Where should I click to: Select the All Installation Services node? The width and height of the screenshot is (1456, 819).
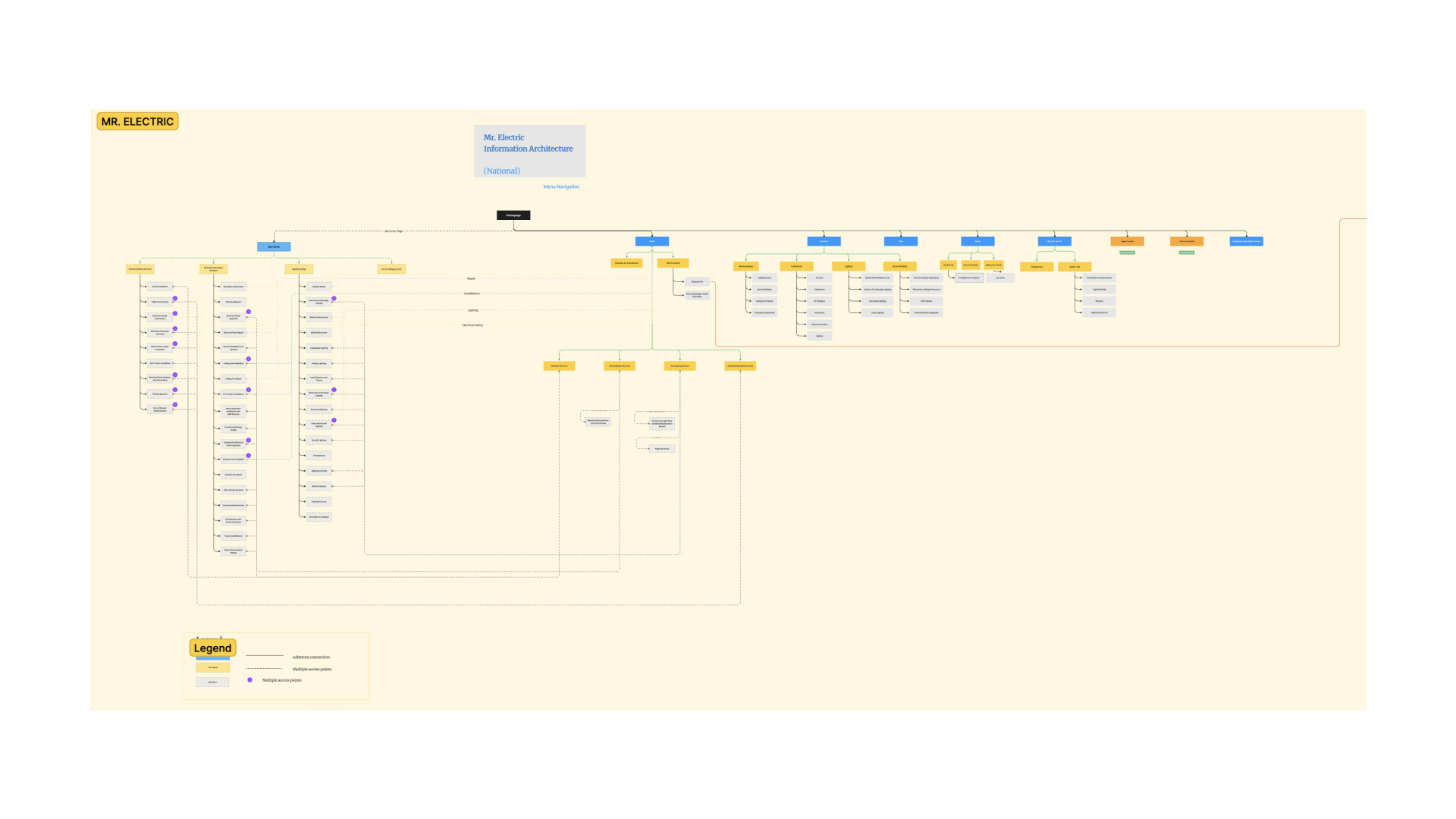coord(620,366)
